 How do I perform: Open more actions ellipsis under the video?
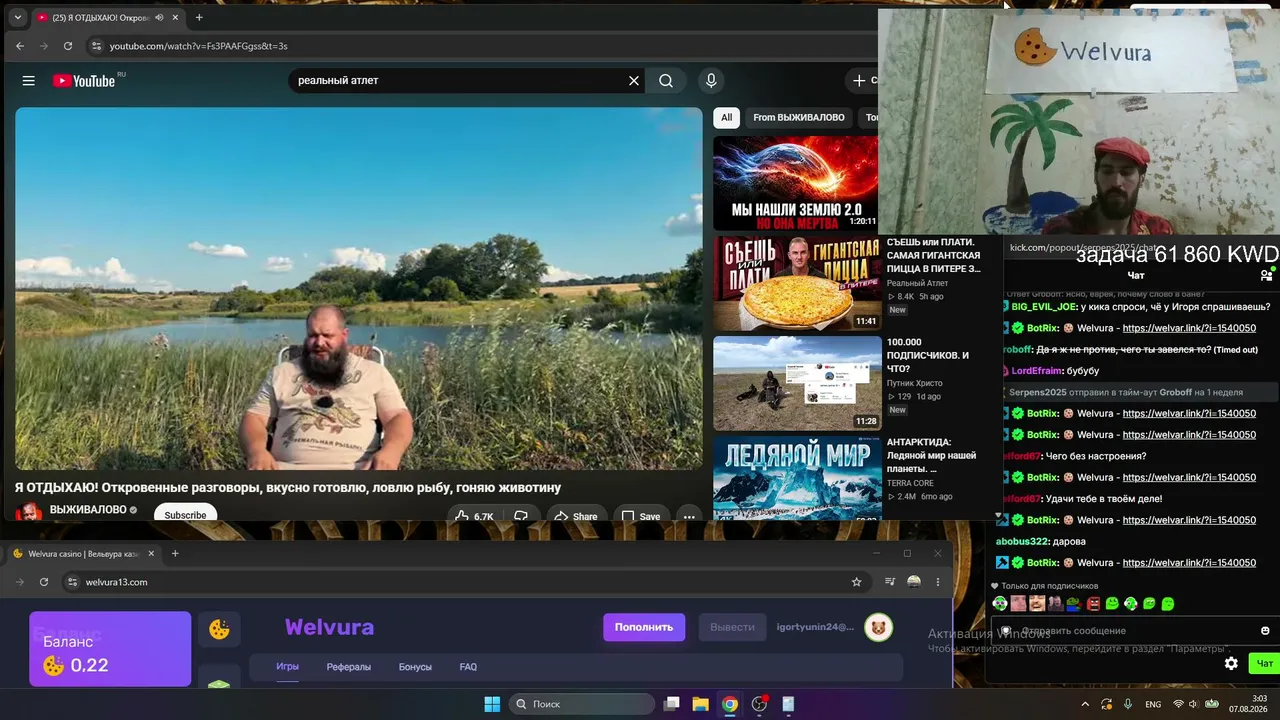pyautogui.click(x=689, y=516)
